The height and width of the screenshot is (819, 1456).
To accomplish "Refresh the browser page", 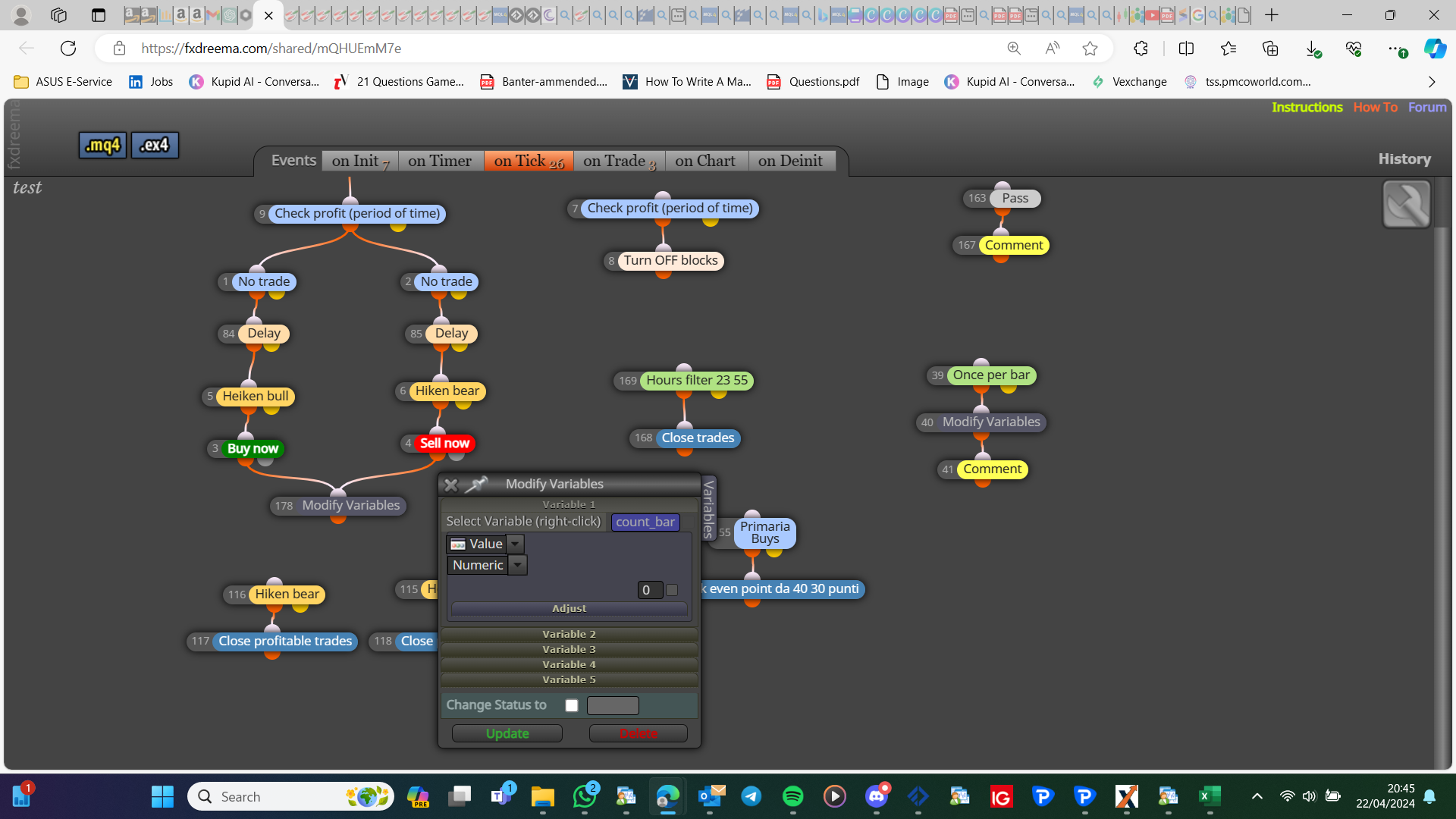I will [x=68, y=49].
